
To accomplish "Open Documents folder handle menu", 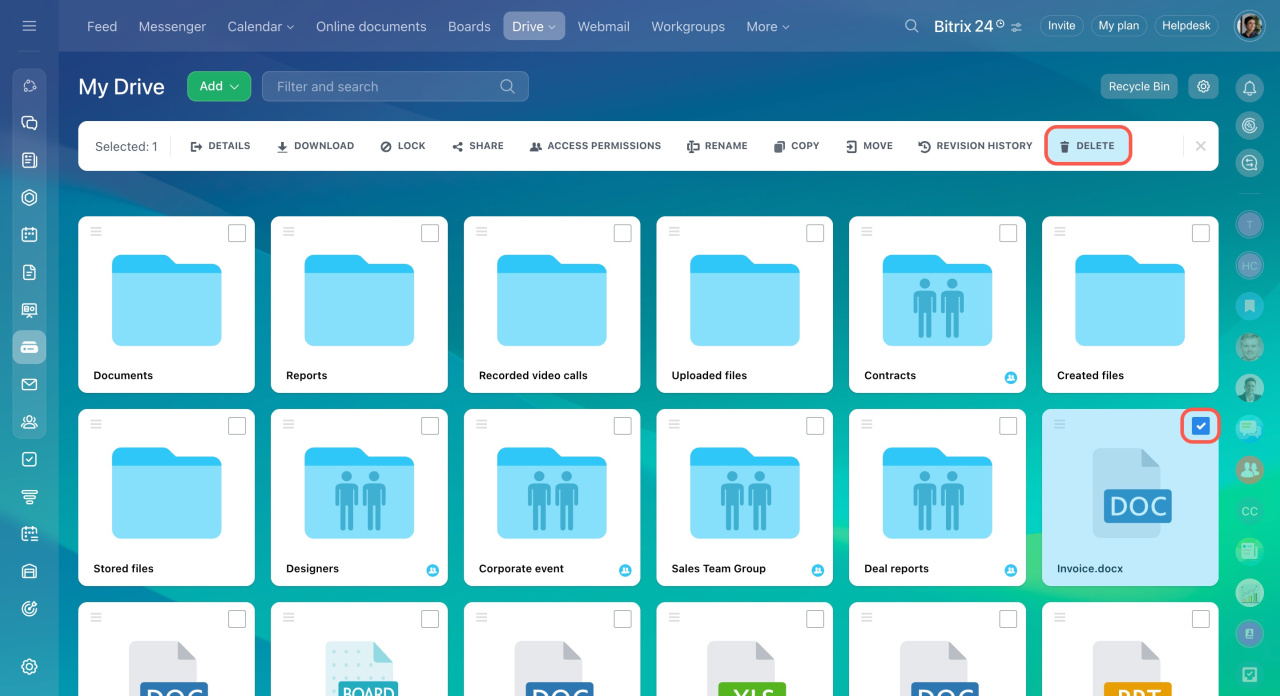I will (96, 231).
